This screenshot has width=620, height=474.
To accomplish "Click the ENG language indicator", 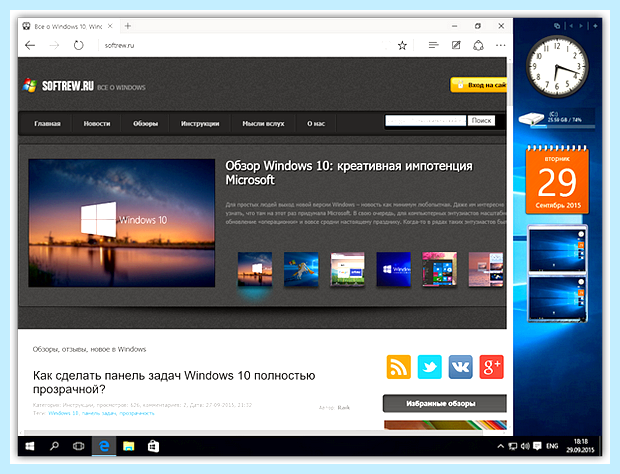I will click(x=552, y=446).
